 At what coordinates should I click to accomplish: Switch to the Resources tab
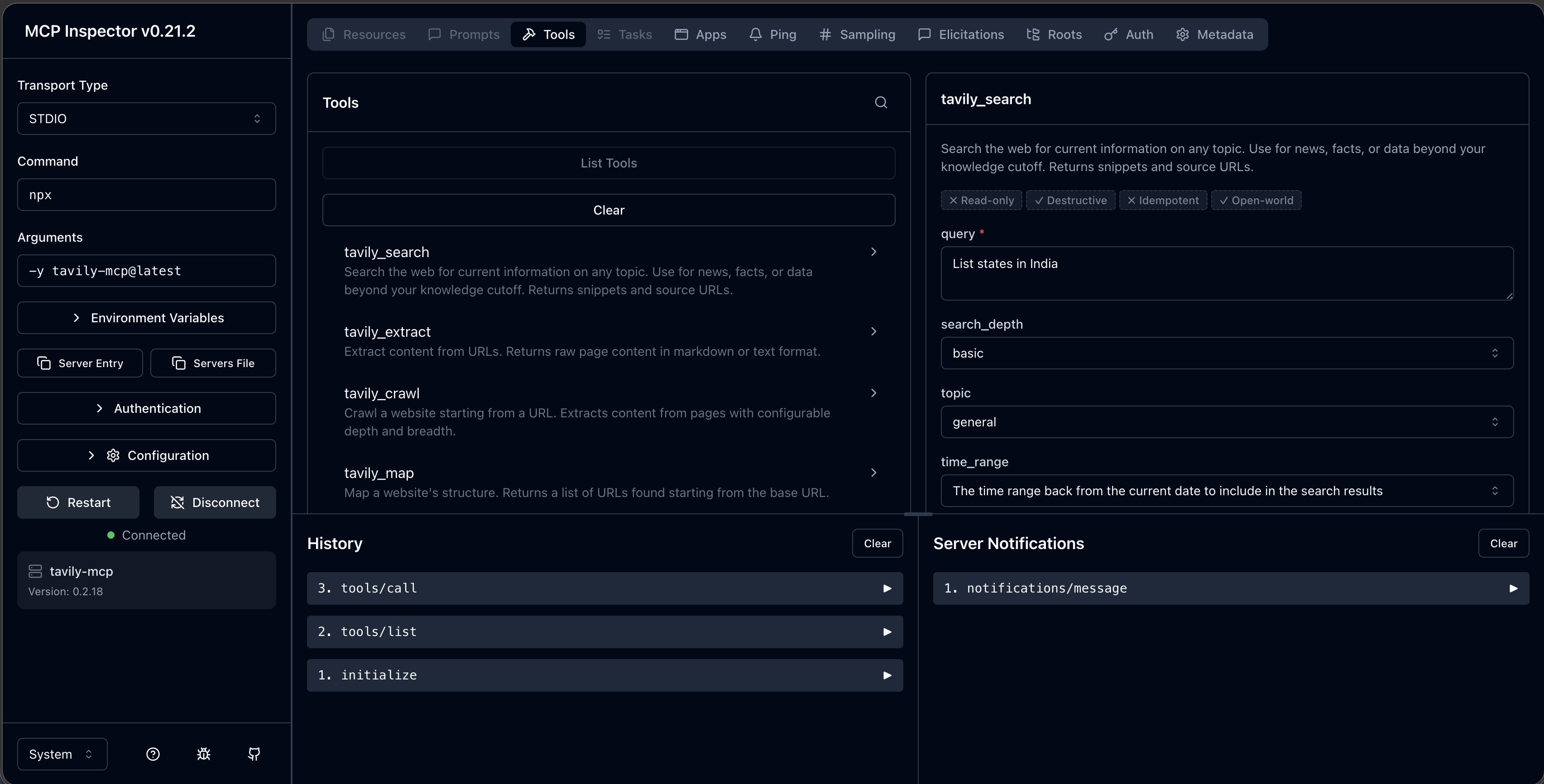tap(364, 35)
